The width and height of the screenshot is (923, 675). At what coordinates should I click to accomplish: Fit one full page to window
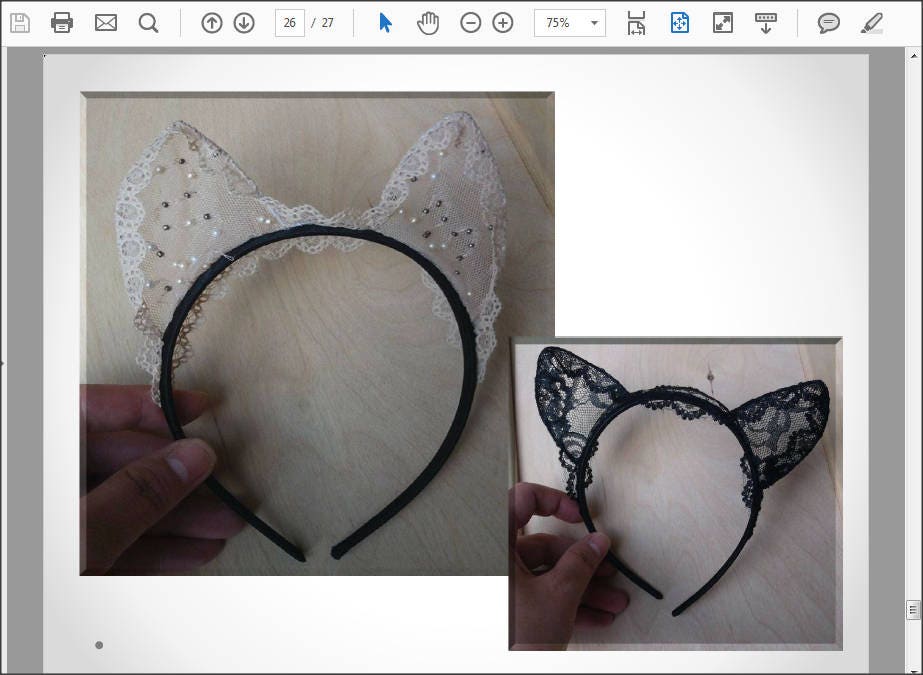tap(679, 22)
